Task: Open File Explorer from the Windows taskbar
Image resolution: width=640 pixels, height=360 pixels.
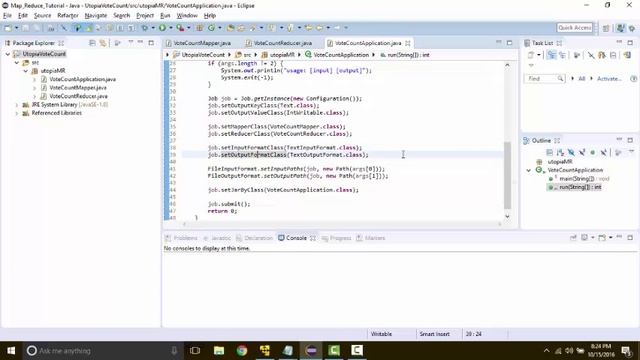Action: point(219,350)
